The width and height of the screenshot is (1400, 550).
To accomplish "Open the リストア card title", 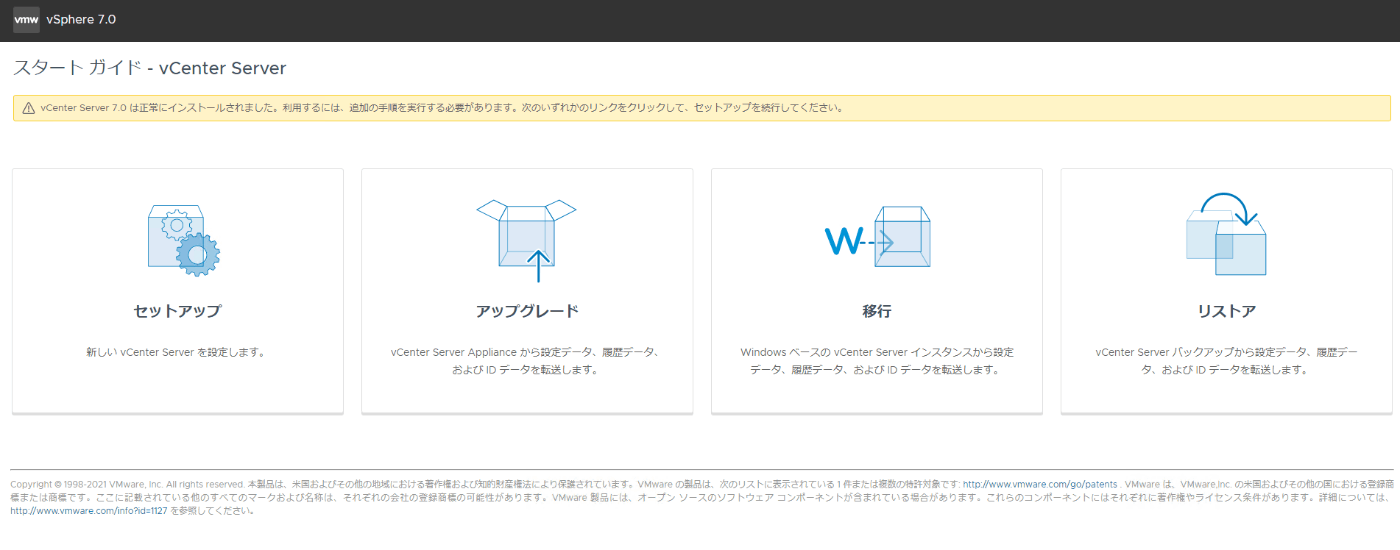I will [1226, 311].
